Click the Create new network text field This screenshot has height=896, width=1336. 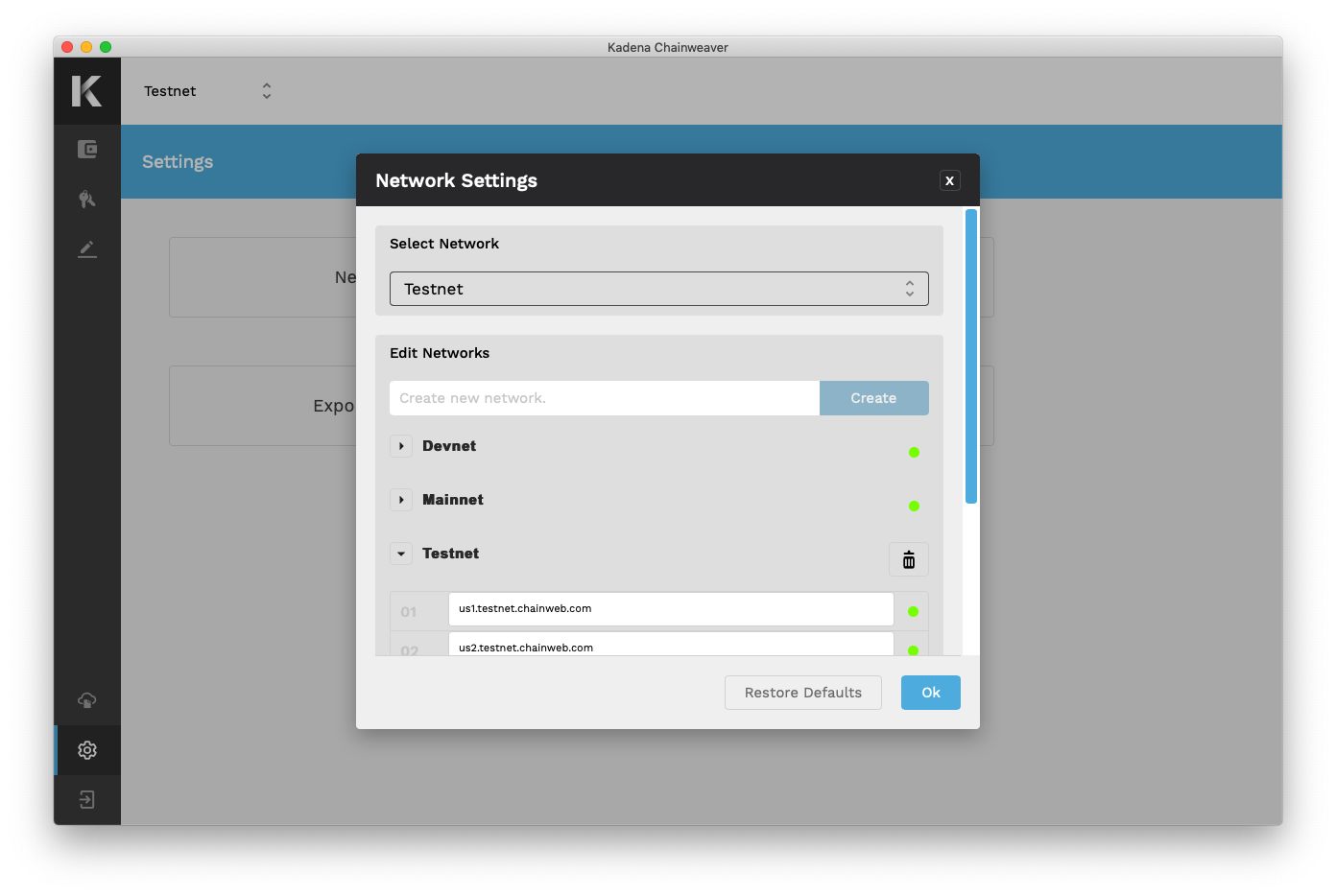604,398
